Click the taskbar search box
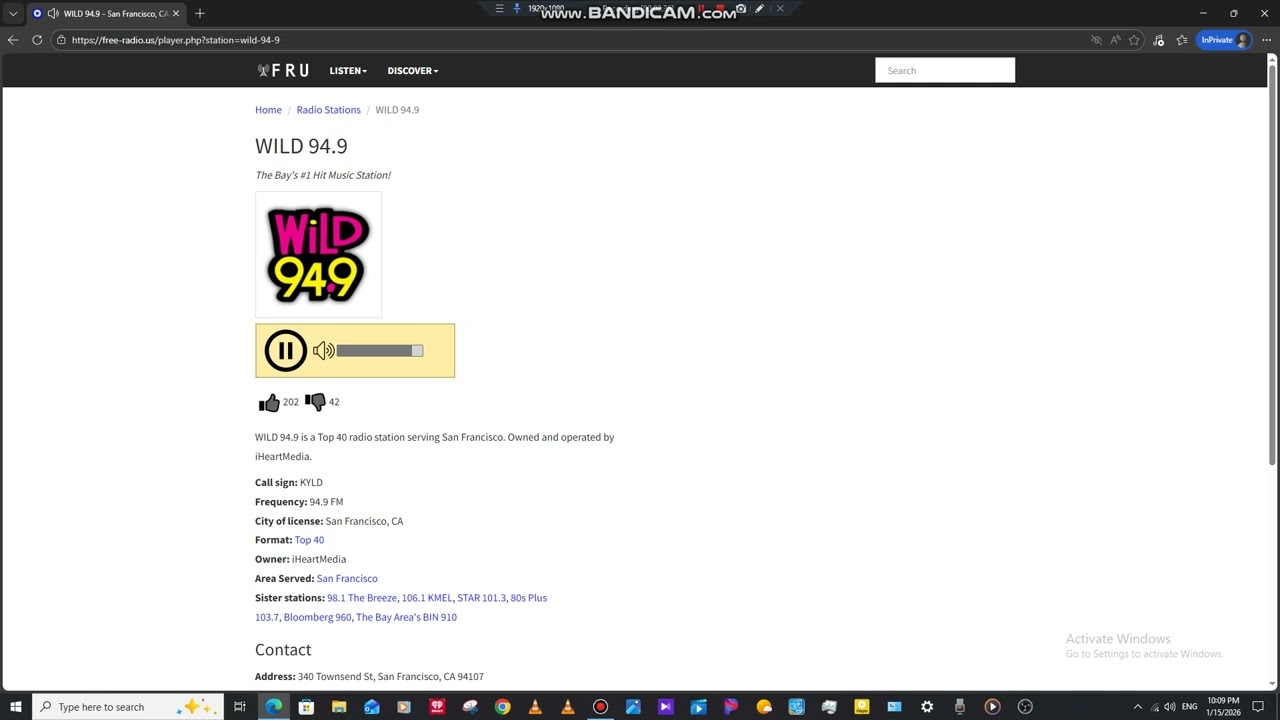The height and width of the screenshot is (720, 1280). coord(129,707)
